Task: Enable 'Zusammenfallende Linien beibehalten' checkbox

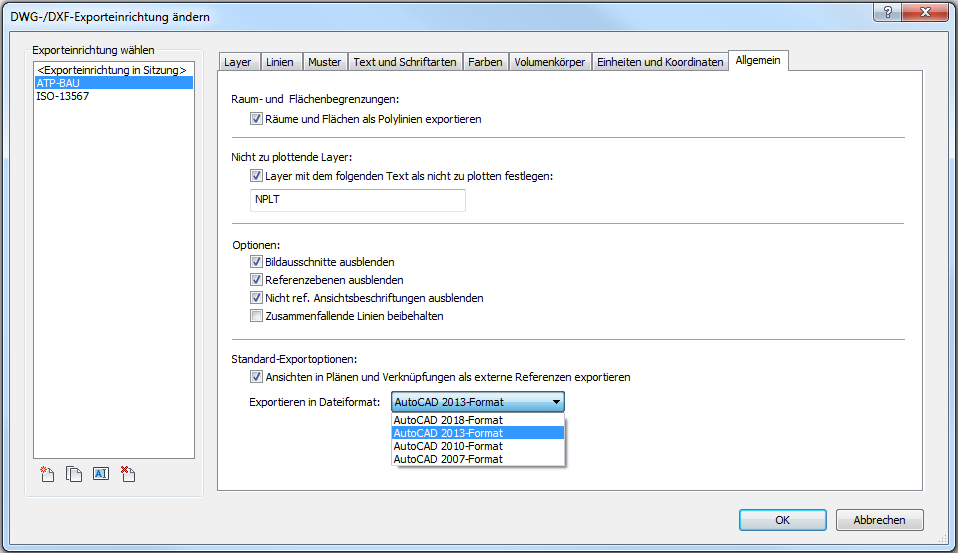Action: pyautogui.click(x=257, y=316)
